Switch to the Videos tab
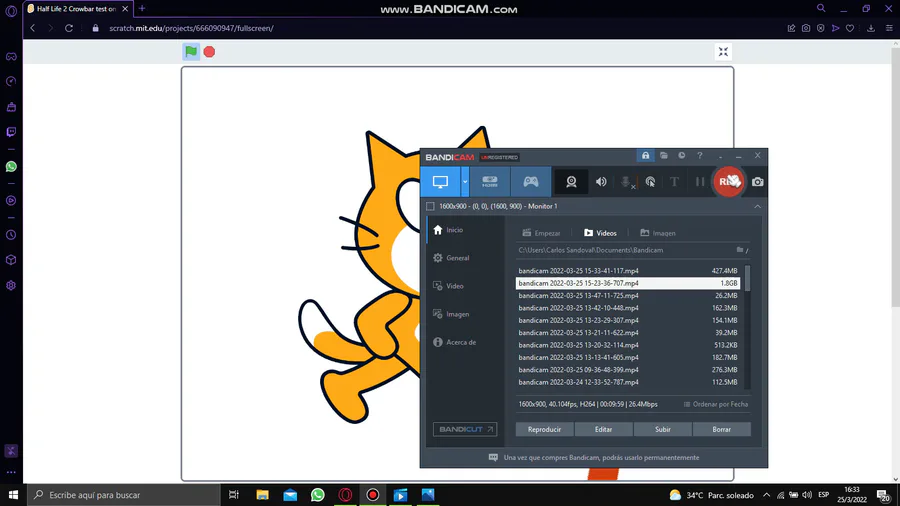900x506 pixels. click(600, 233)
